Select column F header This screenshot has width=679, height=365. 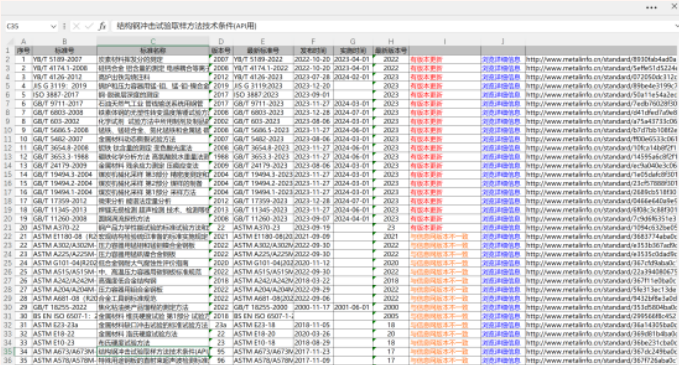[313, 42]
